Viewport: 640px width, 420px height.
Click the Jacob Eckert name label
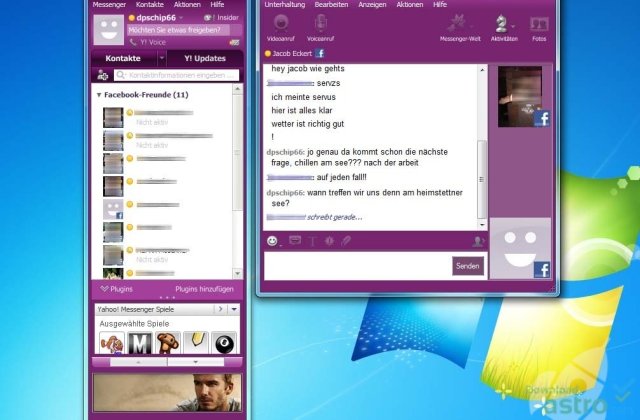click(x=292, y=53)
